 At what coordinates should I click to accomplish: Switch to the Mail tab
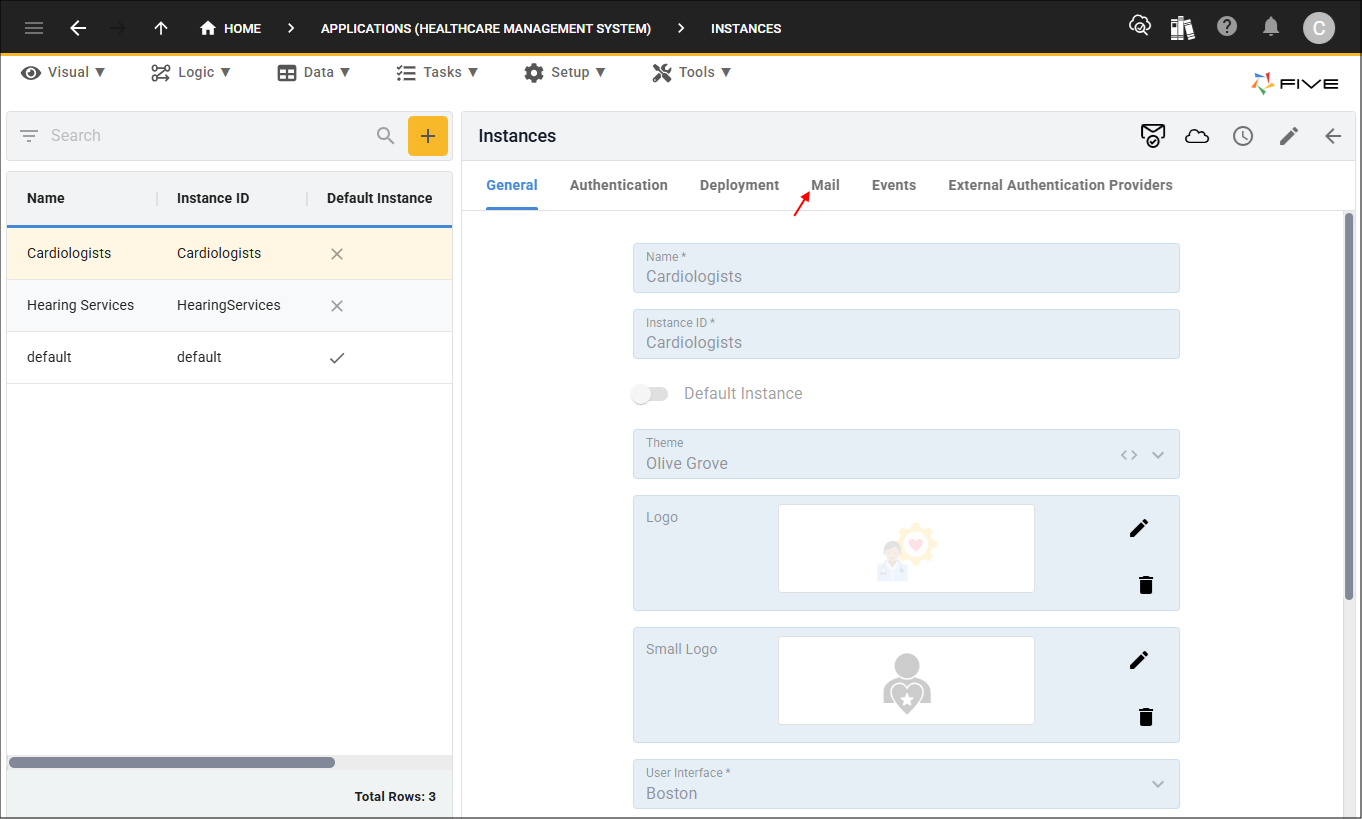(x=825, y=185)
